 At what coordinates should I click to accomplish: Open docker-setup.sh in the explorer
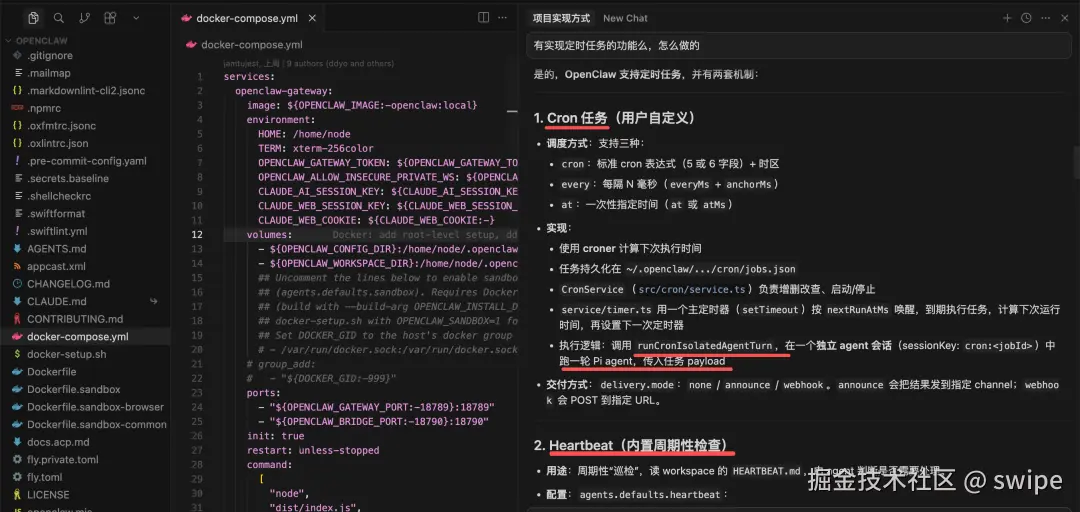67,354
